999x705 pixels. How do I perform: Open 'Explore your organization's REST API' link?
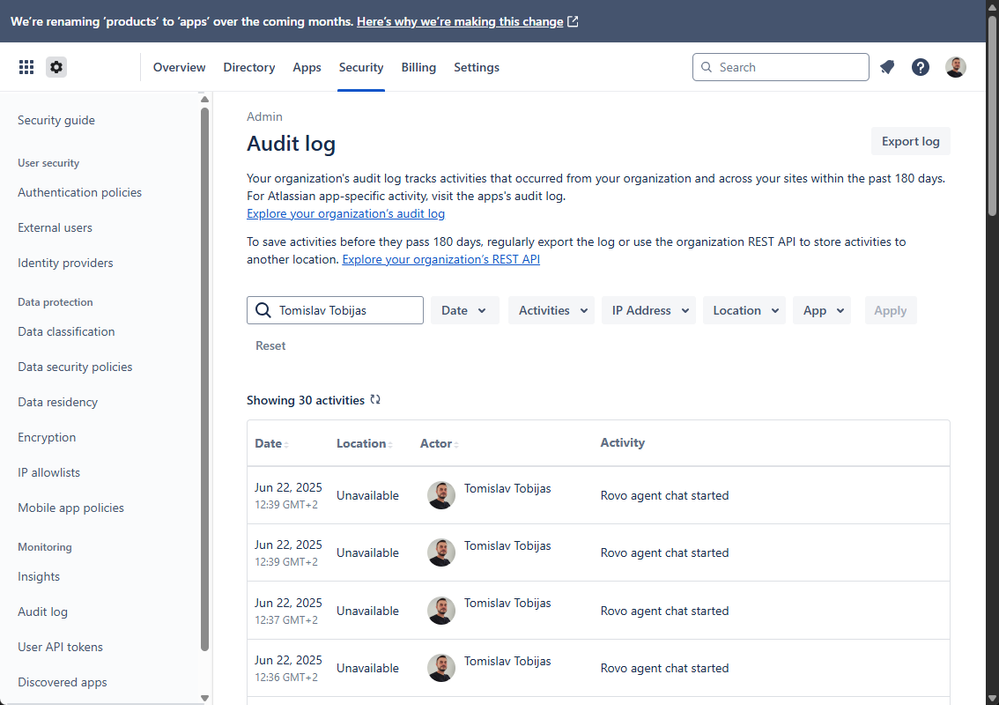point(441,259)
